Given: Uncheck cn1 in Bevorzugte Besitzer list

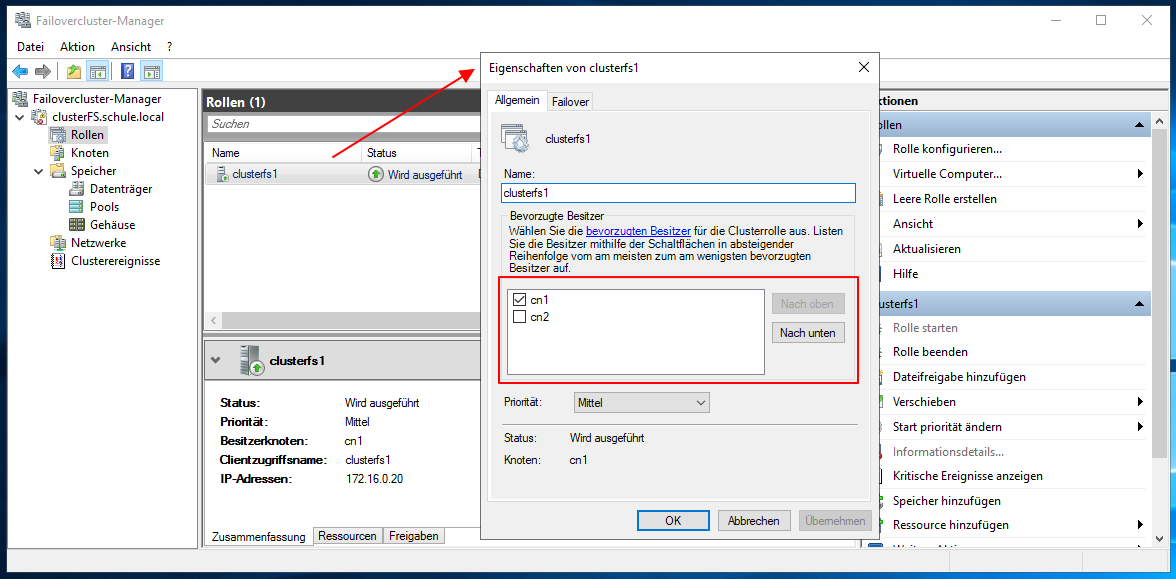Looking at the screenshot, I should (518, 299).
